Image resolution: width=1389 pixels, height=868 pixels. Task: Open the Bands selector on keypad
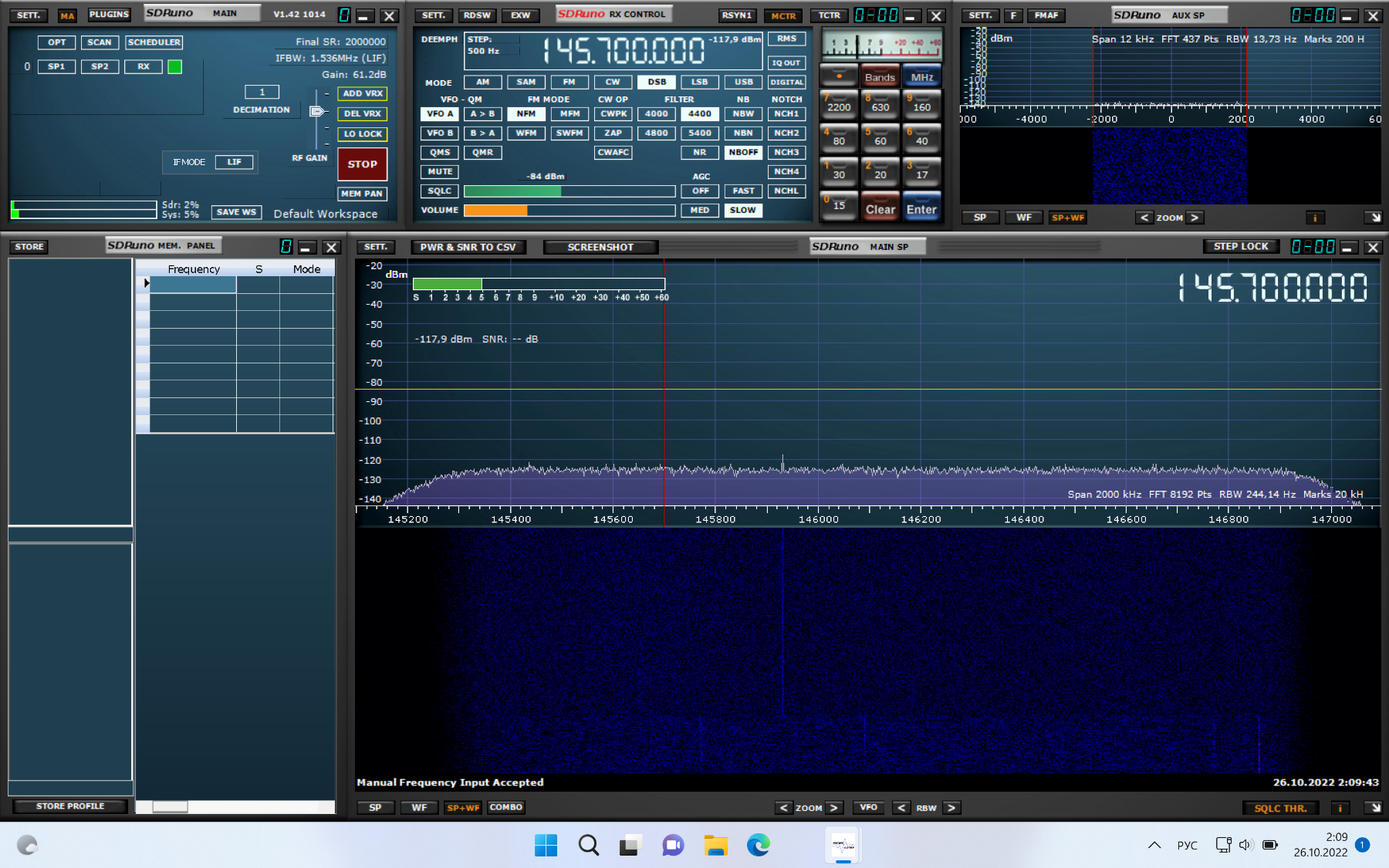pos(880,77)
